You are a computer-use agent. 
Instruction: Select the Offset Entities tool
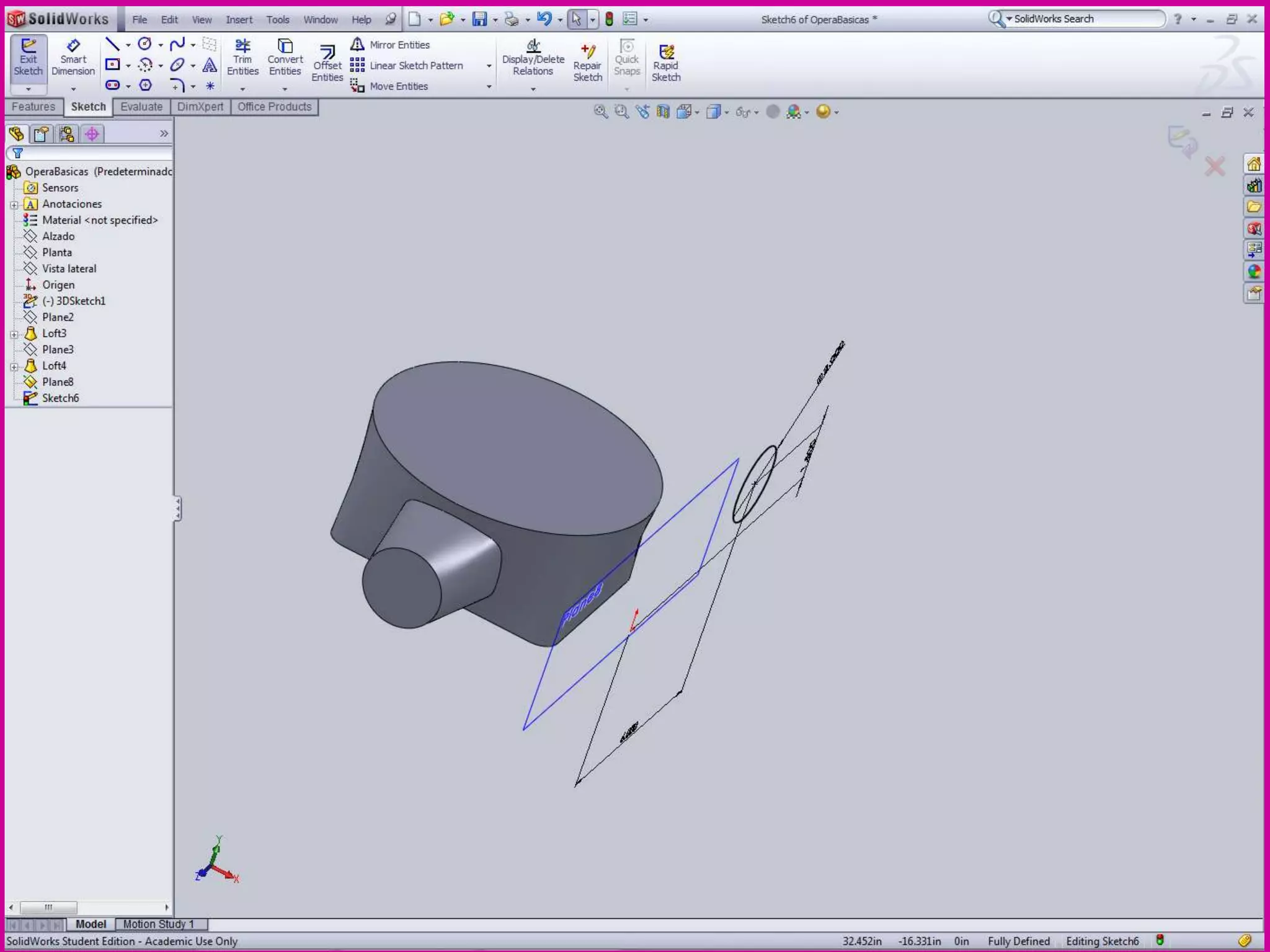coord(327,63)
